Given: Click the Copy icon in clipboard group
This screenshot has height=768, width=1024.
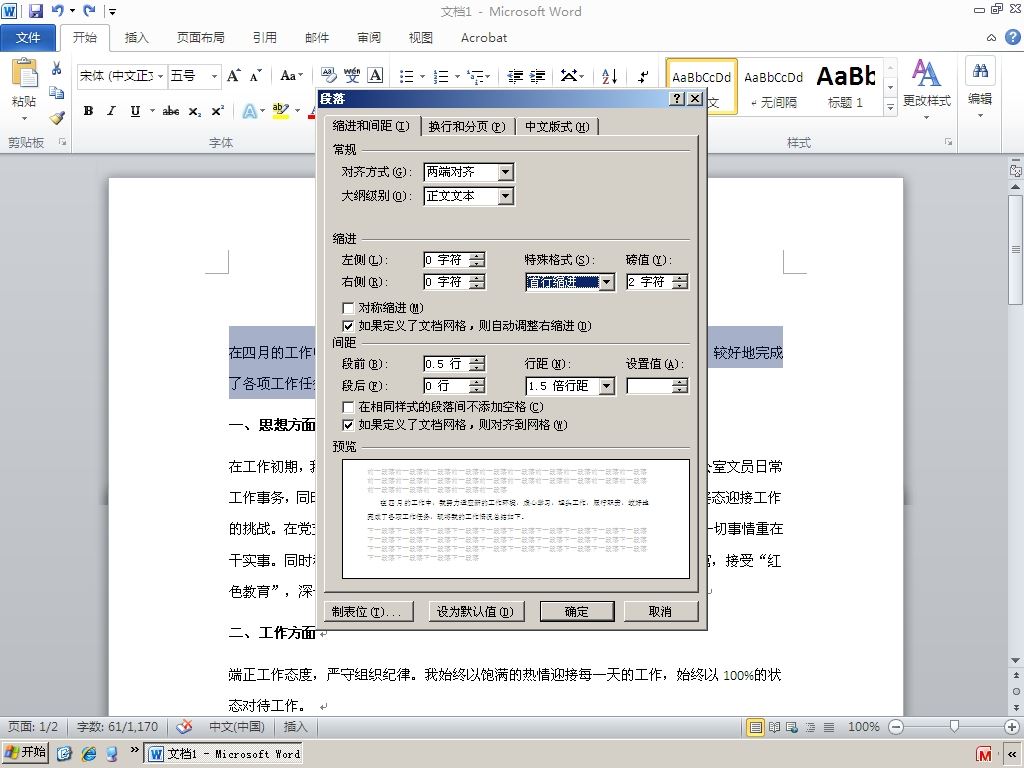Looking at the screenshot, I should point(57,93).
